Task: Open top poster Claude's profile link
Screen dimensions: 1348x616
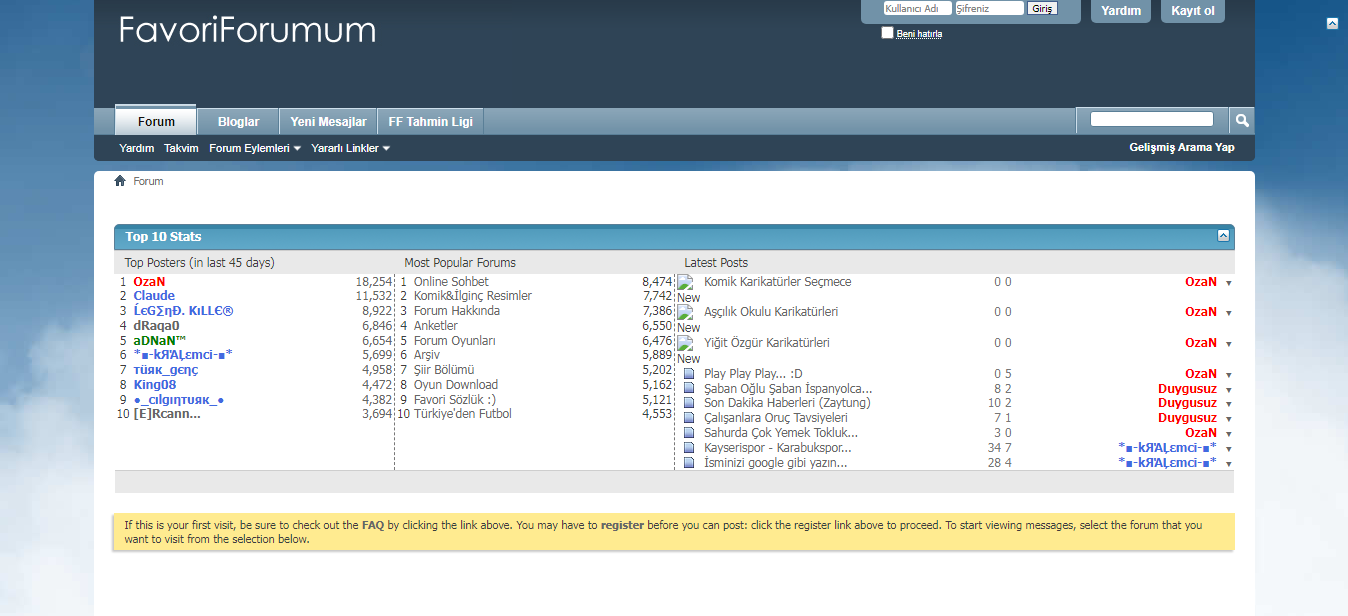Action: tap(154, 296)
